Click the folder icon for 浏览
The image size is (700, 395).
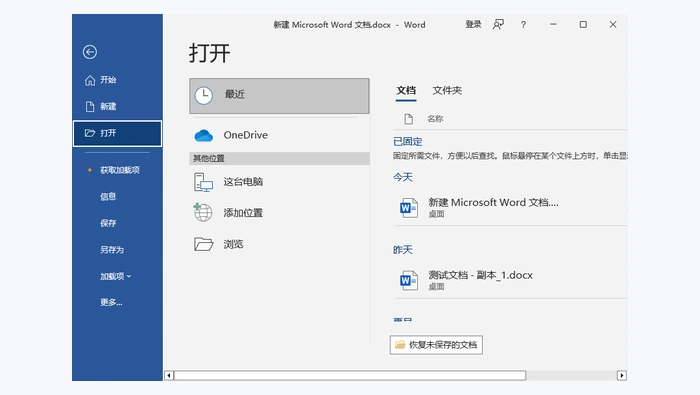[204, 244]
